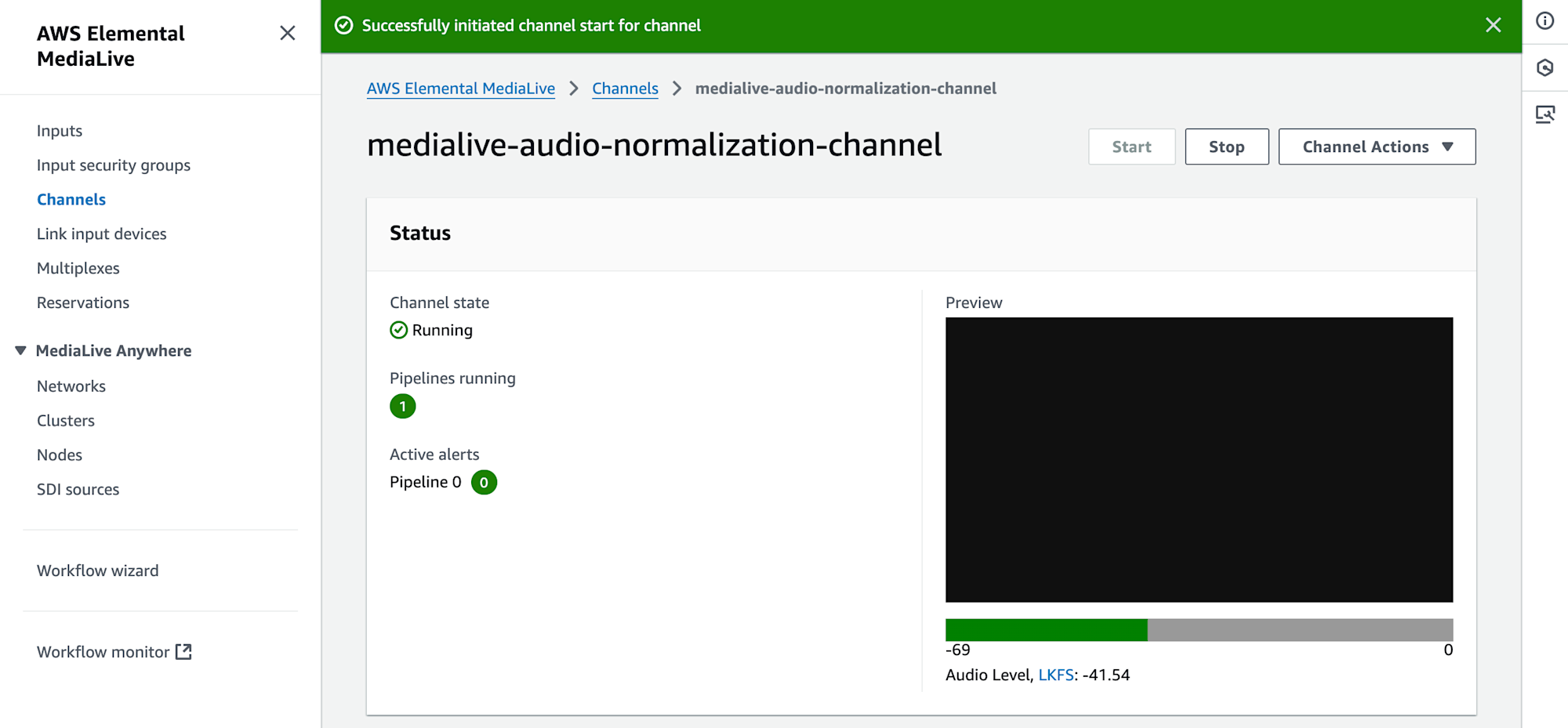
Task: Click the Pipelines running label
Action: (453, 378)
